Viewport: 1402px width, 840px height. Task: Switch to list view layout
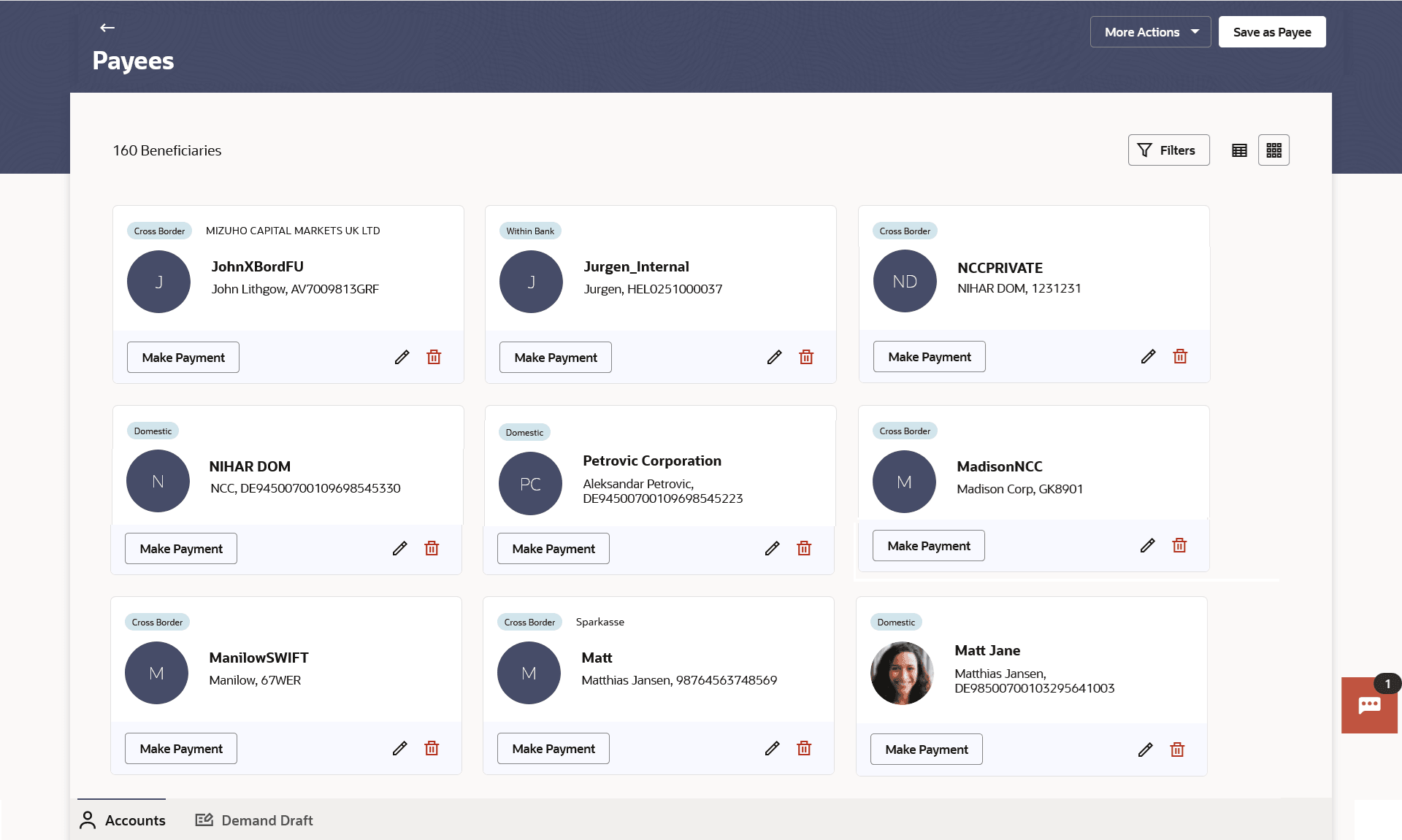tap(1239, 150)
